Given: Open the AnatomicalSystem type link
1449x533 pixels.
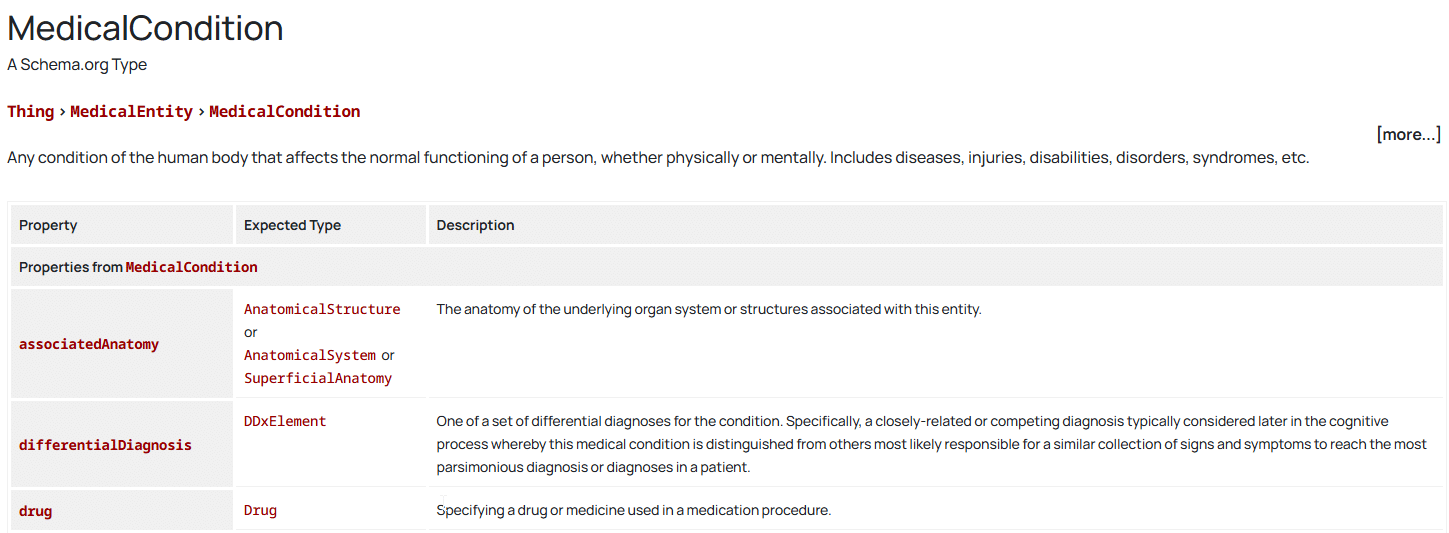Looking at the screenshot, I should click(310, 355).
